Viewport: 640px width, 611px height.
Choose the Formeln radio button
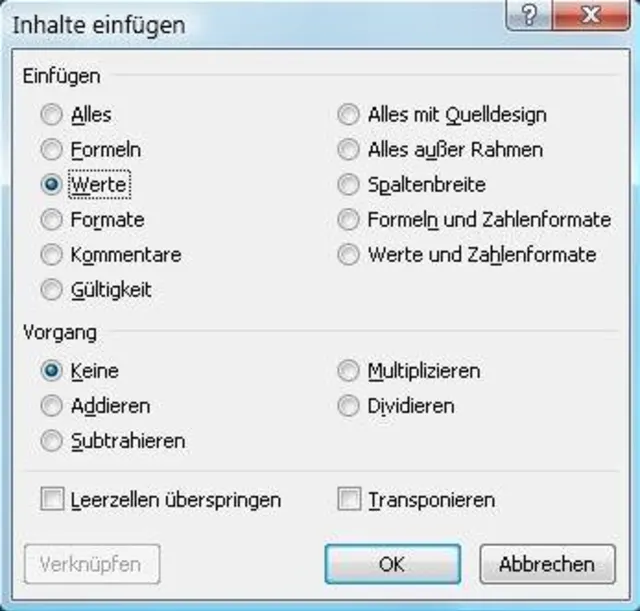point(51,150)
